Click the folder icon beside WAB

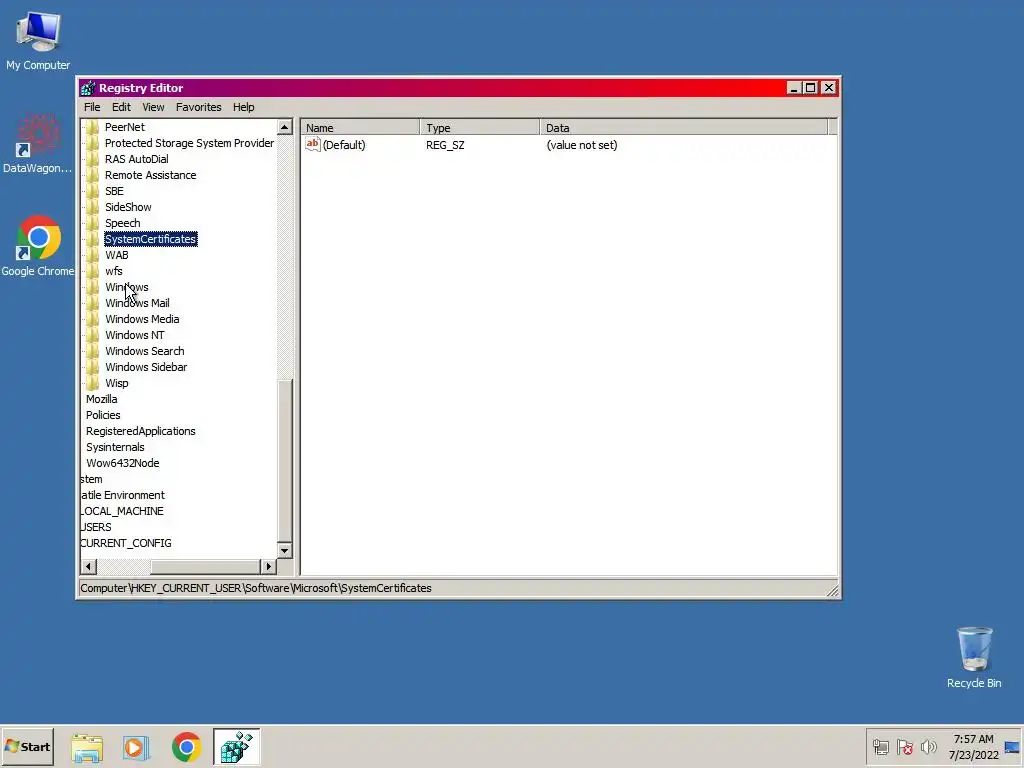pos(93,255)
